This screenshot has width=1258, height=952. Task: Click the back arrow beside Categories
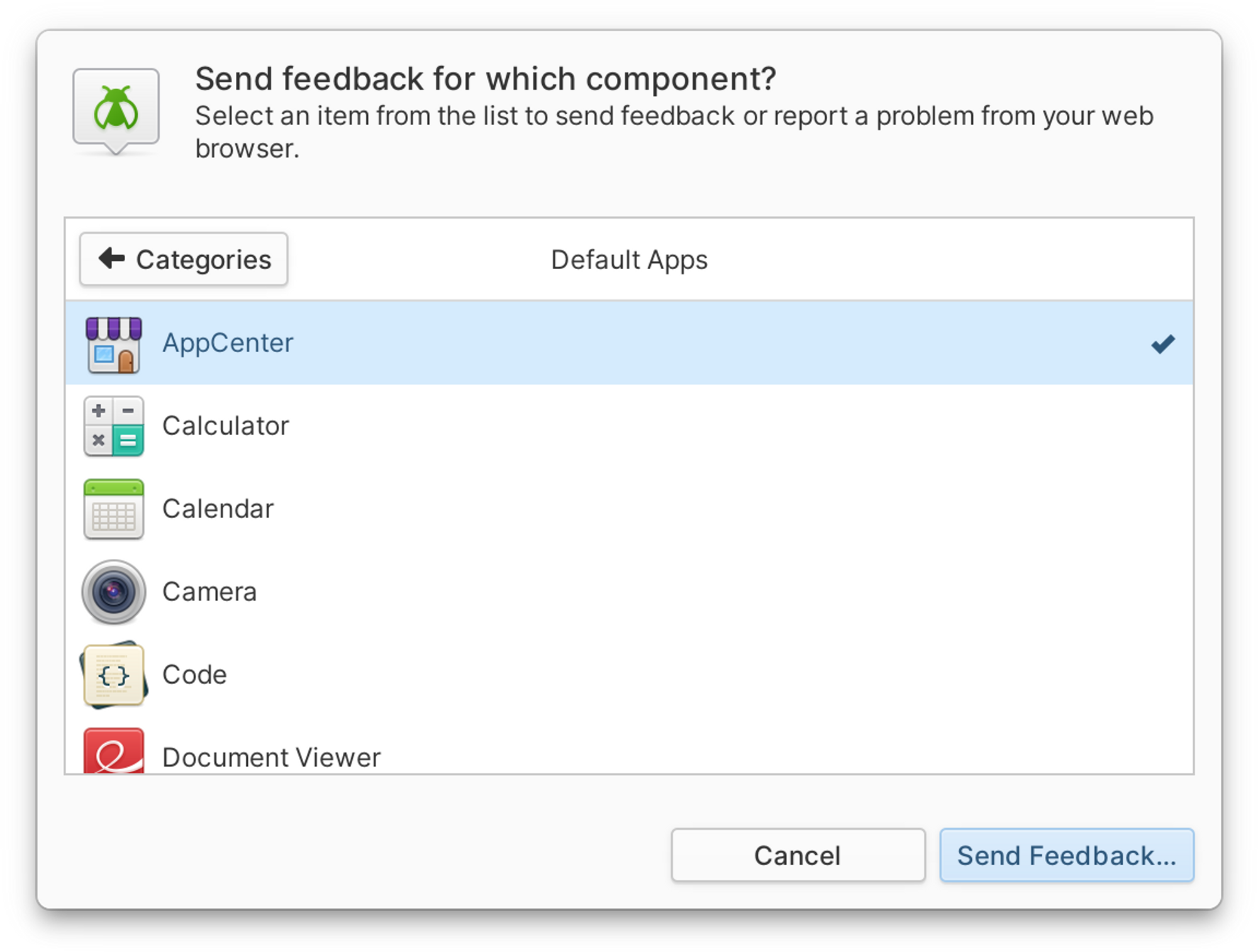coord(112,258)
